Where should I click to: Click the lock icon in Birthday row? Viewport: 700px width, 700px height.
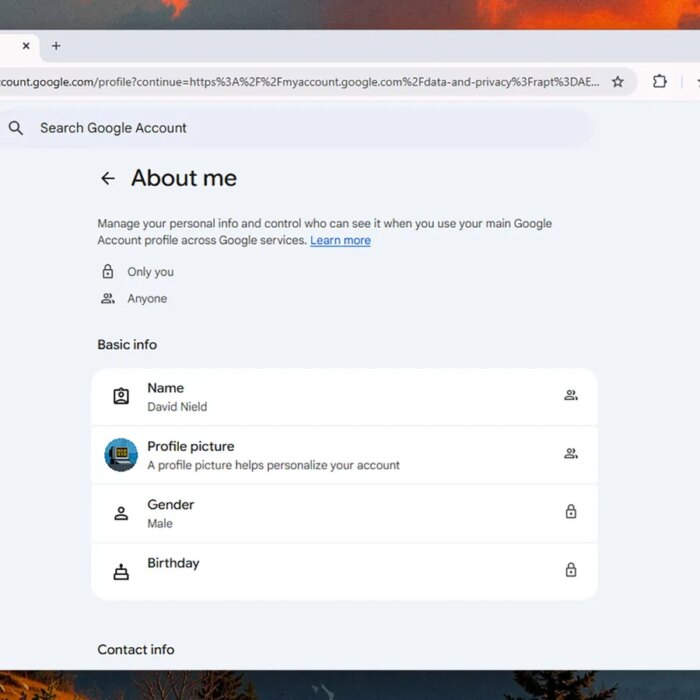click(x=571, y=570)
